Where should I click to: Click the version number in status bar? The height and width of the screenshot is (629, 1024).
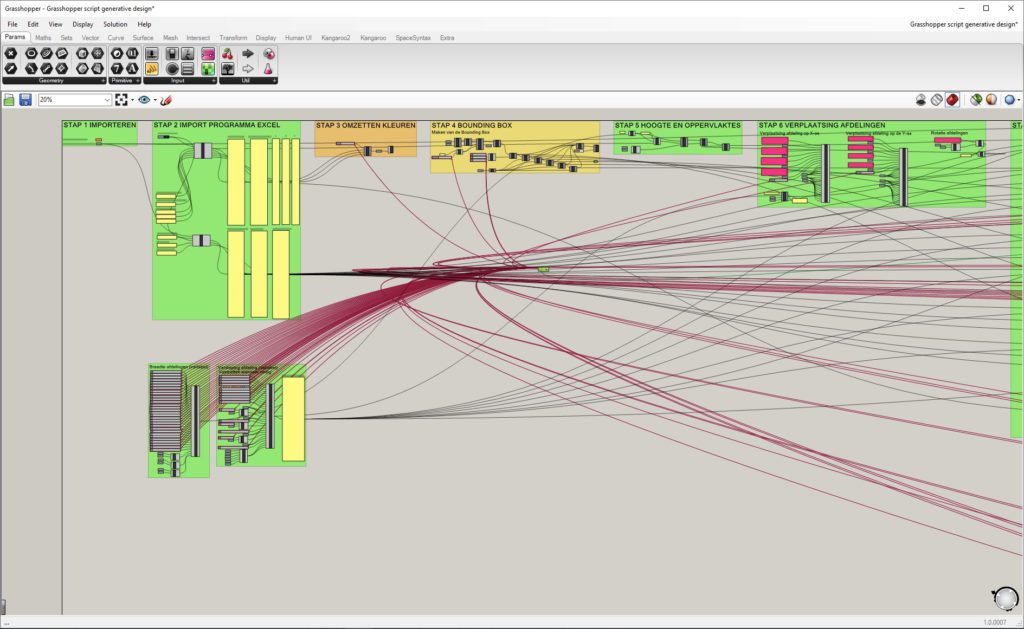995,622
